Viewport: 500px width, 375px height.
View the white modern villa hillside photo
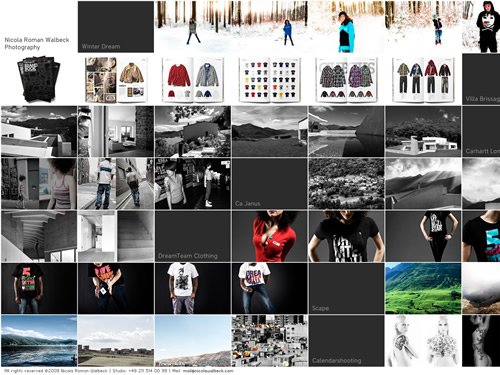(423, 131)
